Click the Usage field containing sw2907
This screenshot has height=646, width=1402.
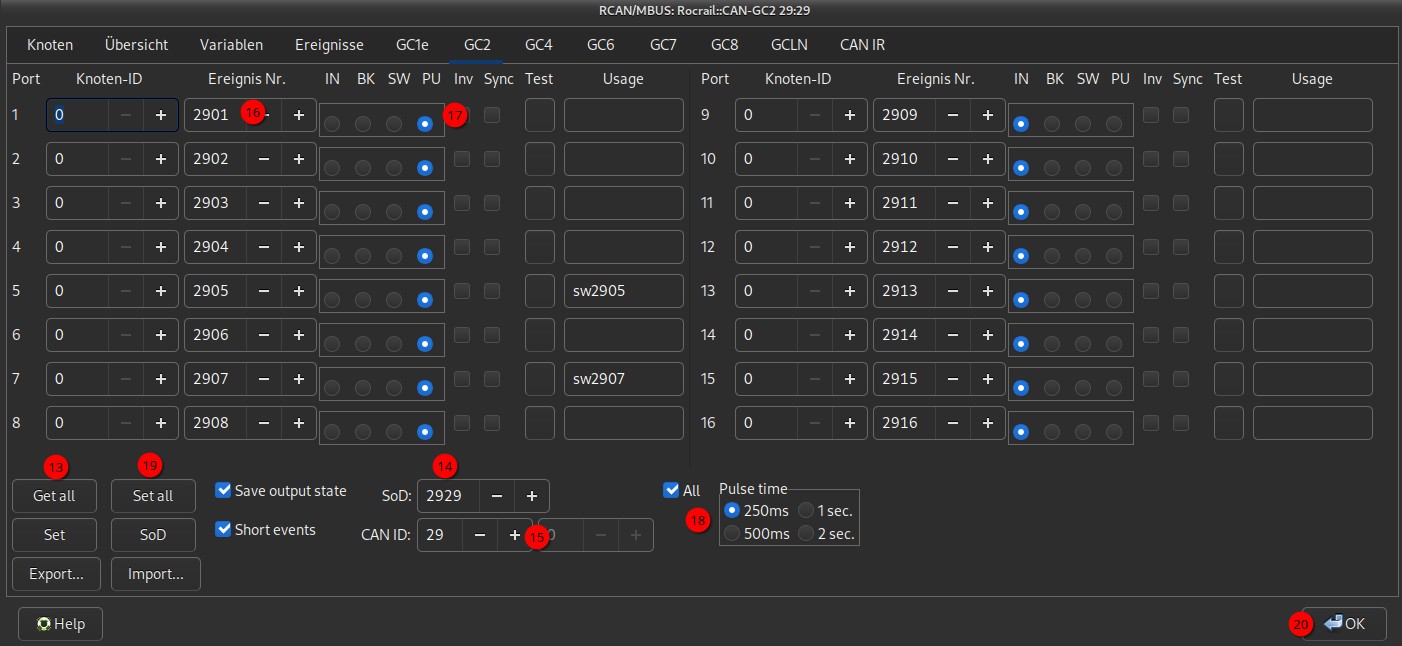623,379
